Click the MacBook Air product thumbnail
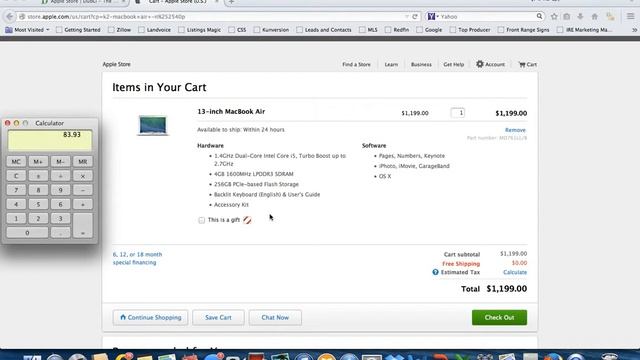 [153, 125]
